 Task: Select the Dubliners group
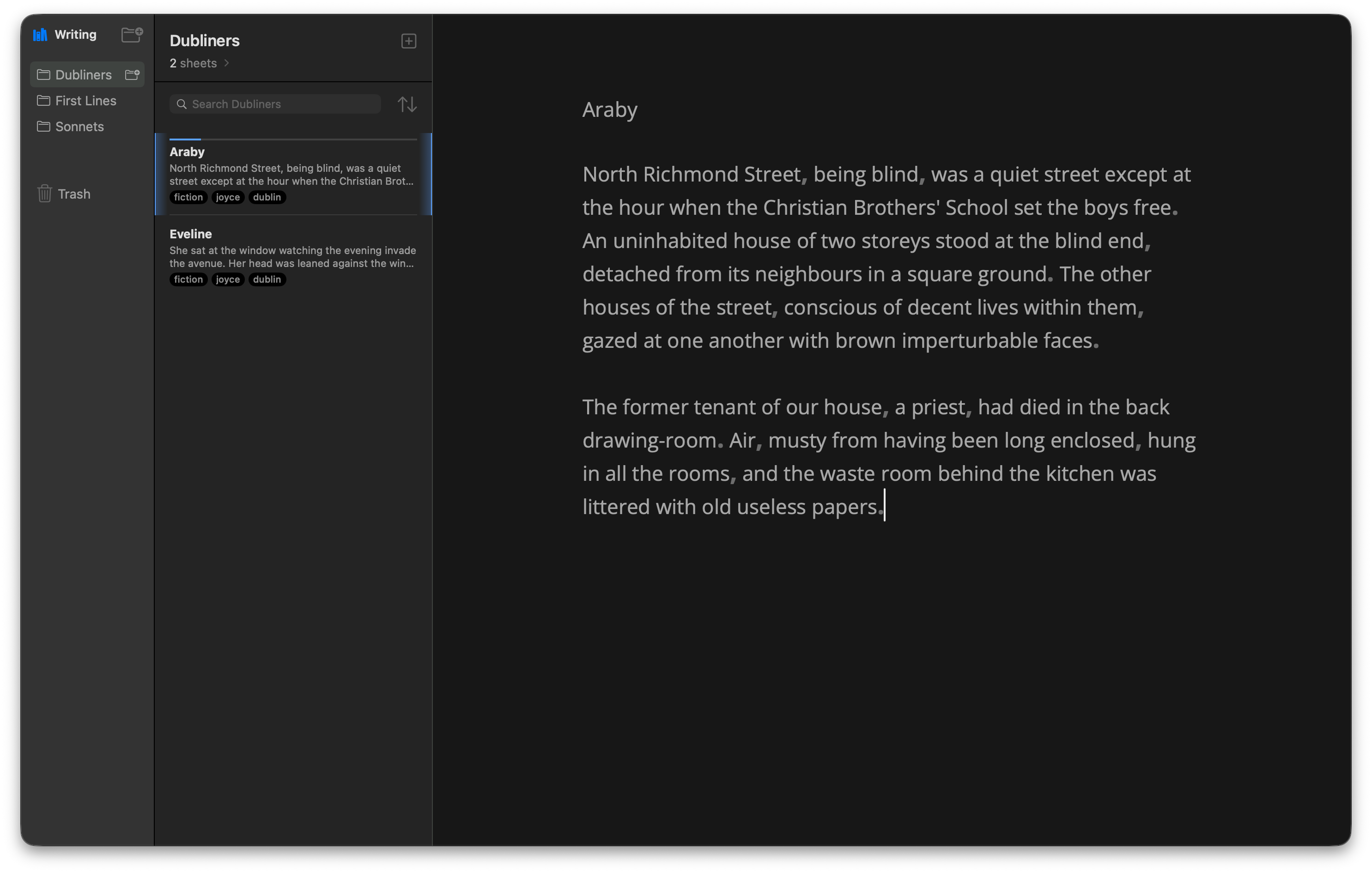(x=87, y=75)
